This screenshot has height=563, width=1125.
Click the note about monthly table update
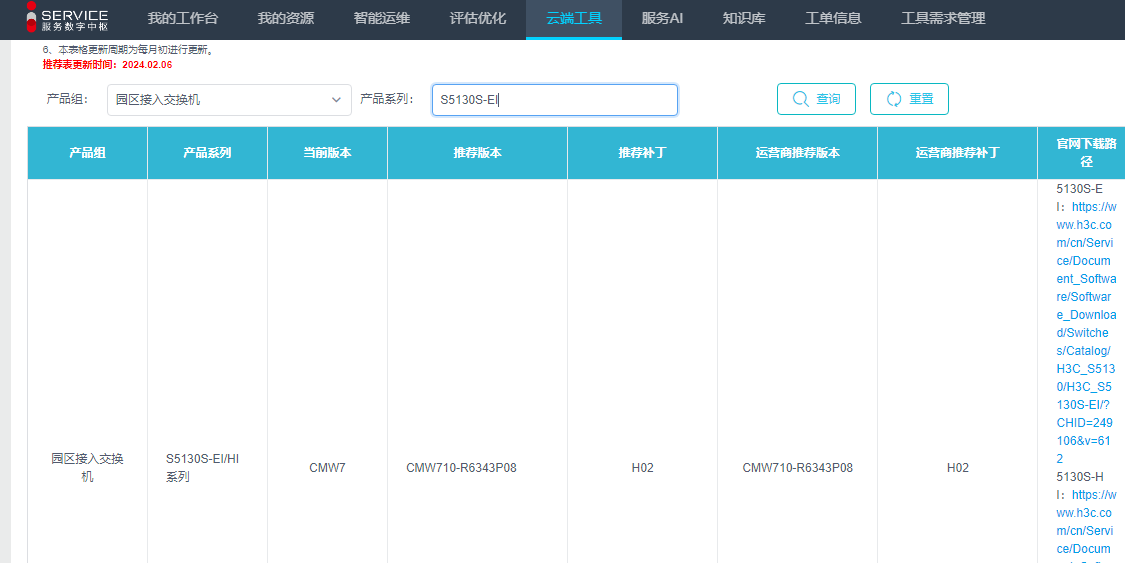128,50
